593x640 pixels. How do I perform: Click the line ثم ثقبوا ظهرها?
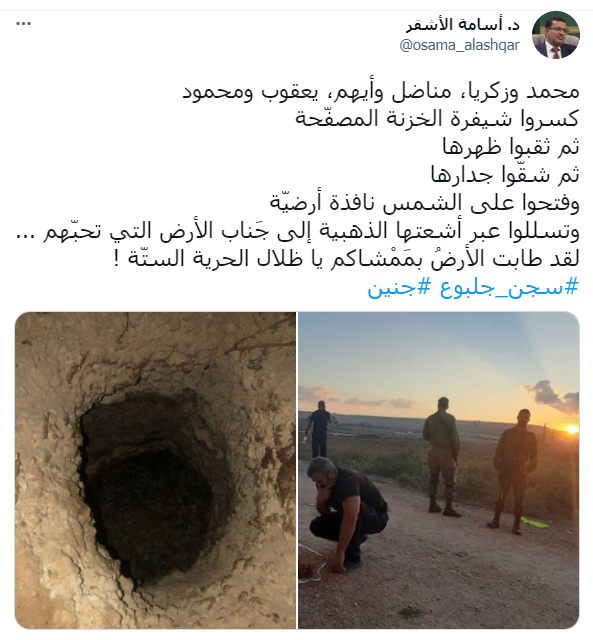[x=511, y=147]
